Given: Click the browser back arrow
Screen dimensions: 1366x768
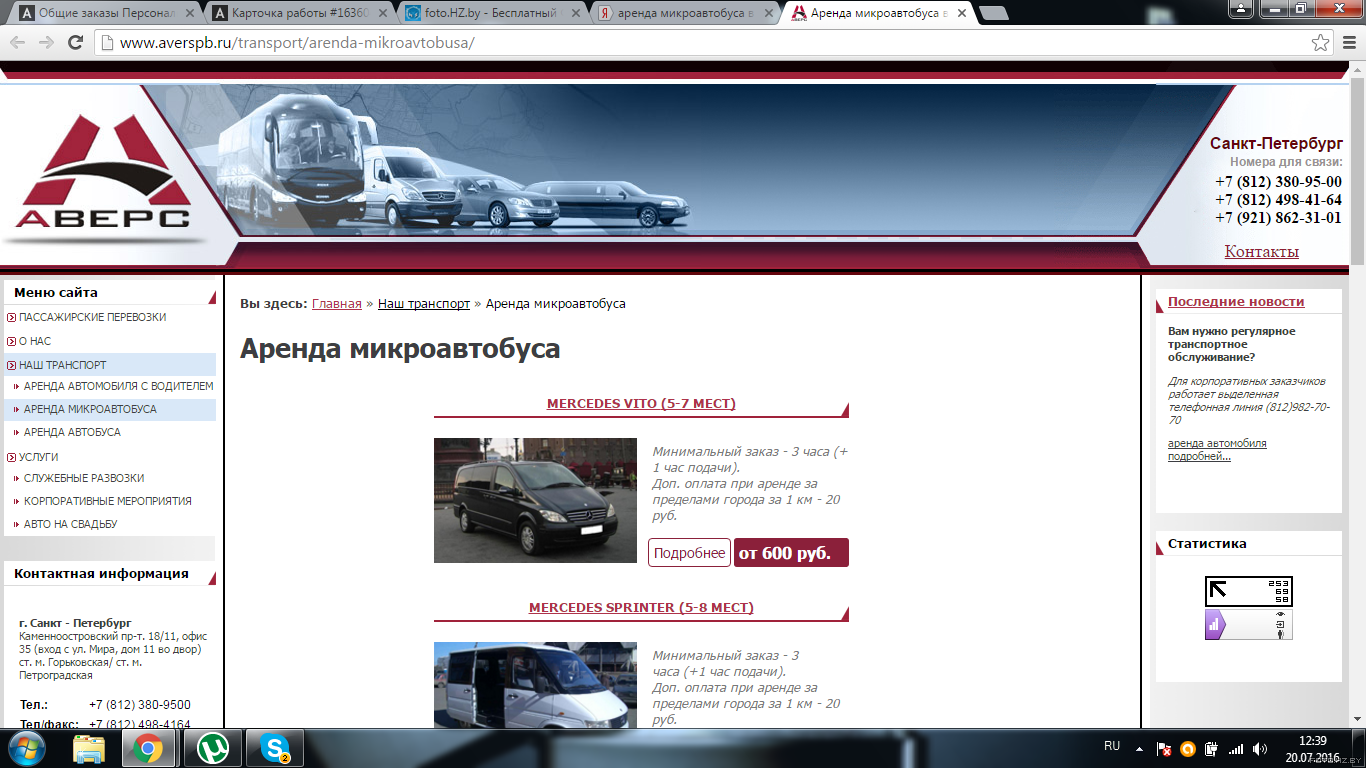Looking at the screenshot, I should point(17,43).
